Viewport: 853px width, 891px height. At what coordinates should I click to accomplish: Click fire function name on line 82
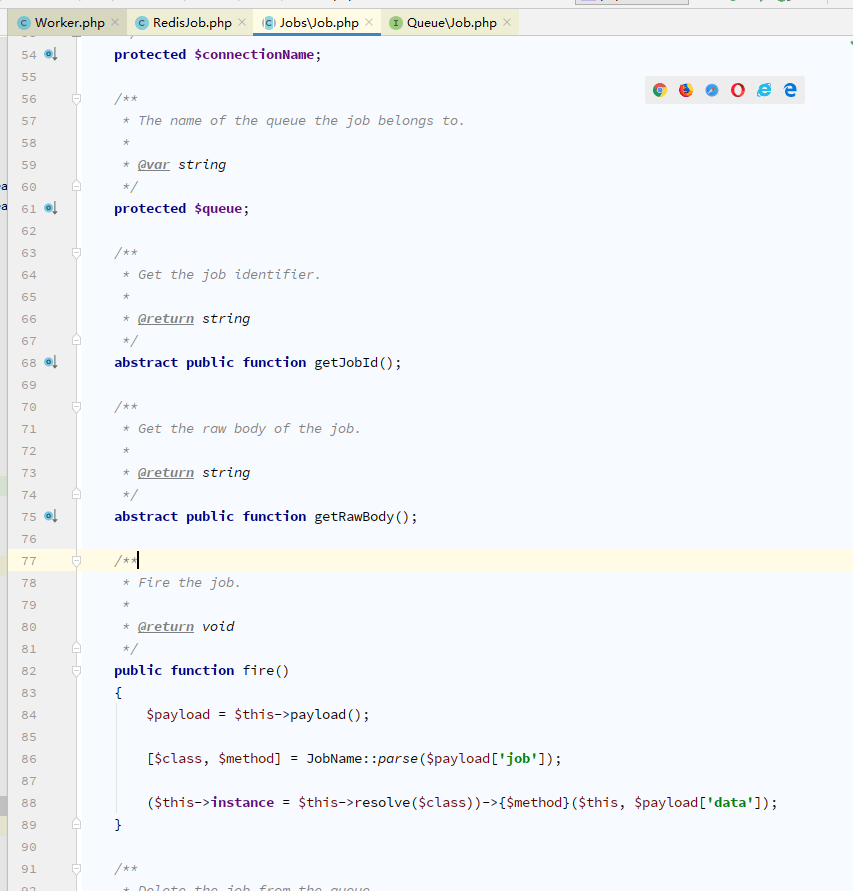[x=258, y=671]
